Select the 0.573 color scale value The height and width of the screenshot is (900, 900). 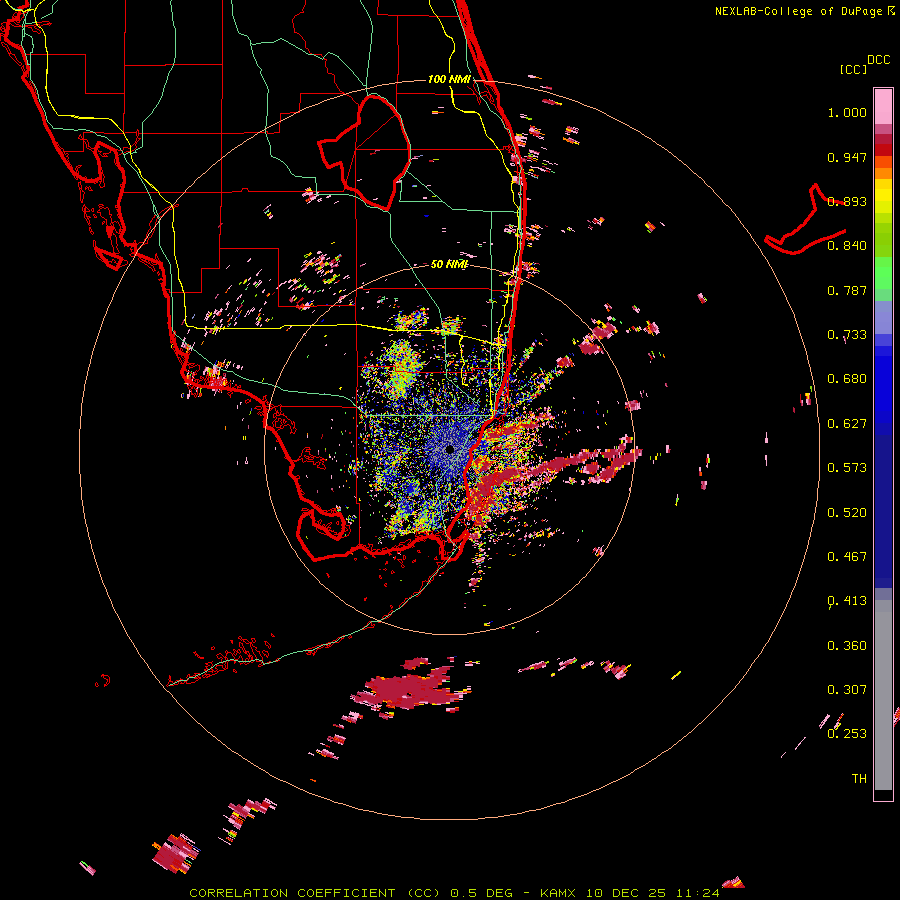(x=847, y=468)
